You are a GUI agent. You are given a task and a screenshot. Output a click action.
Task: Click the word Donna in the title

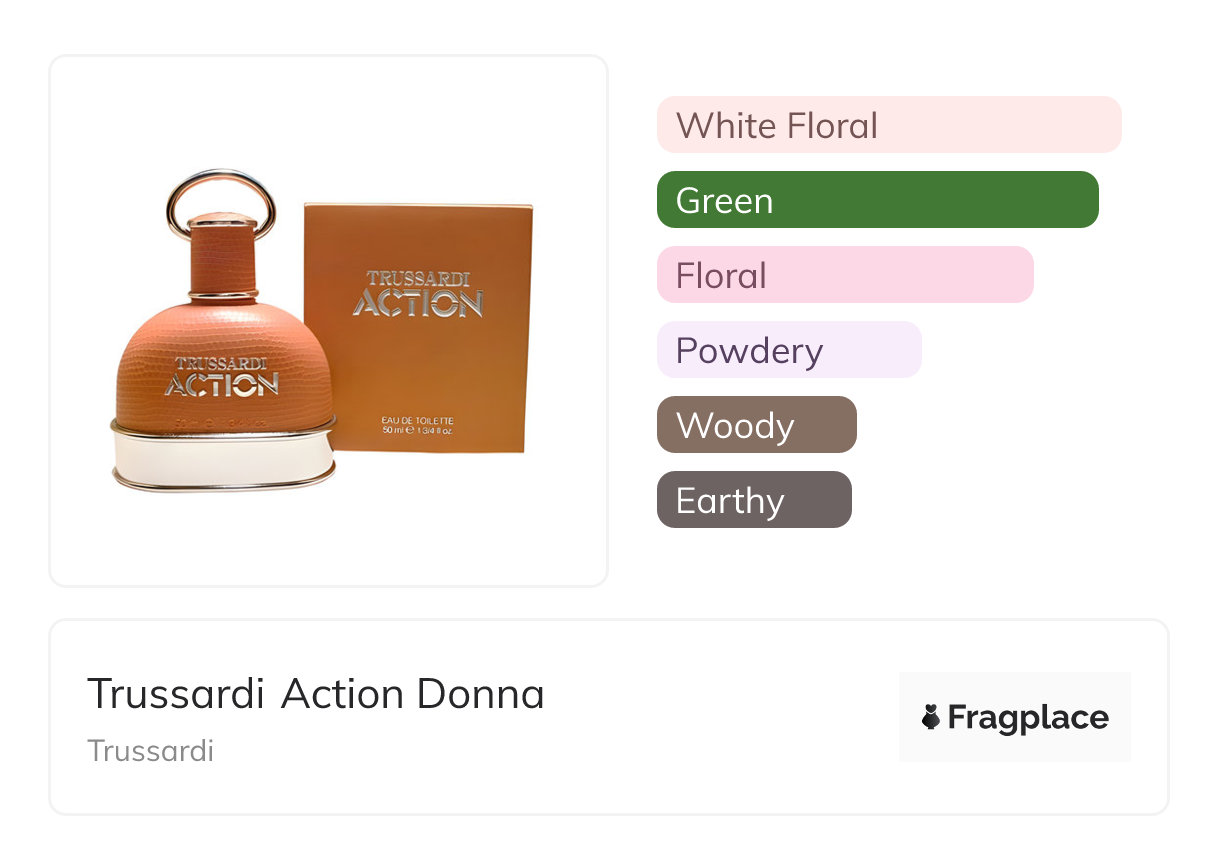[x=480, y=694]
